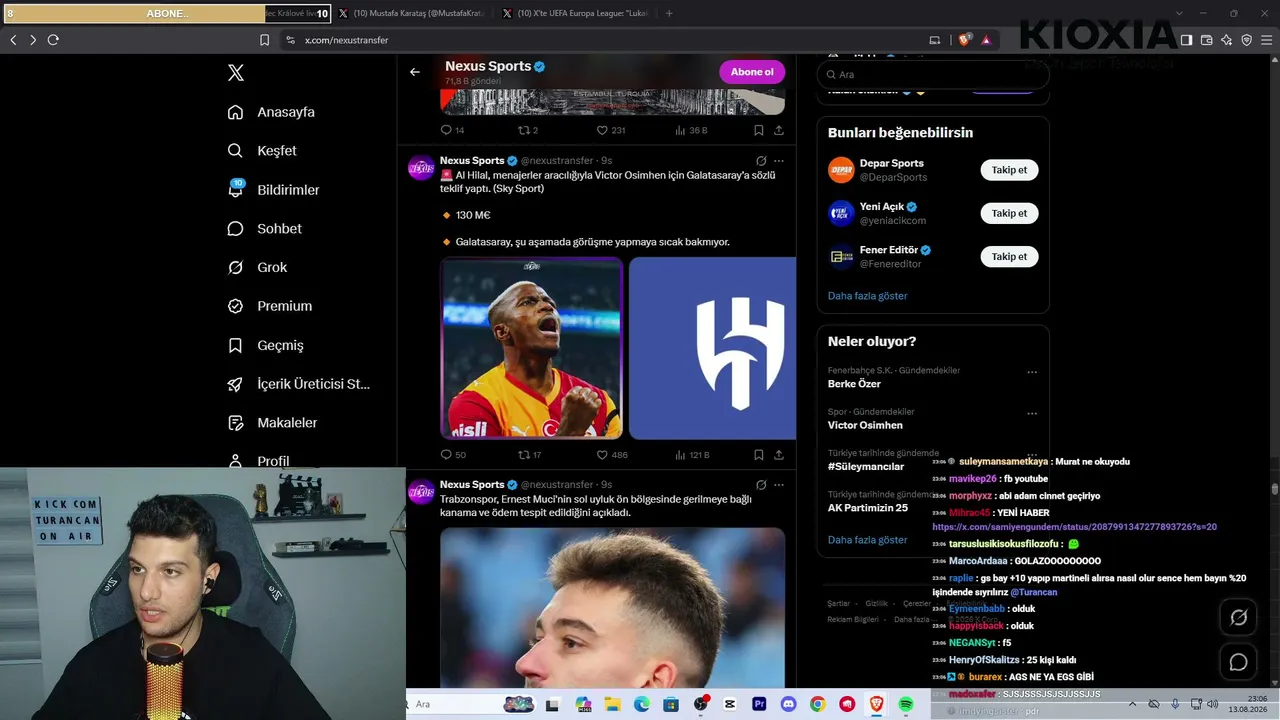1280x720 pixels.
Task: Open the Osimhen photo thumbnail
Action: pos(532,348)
